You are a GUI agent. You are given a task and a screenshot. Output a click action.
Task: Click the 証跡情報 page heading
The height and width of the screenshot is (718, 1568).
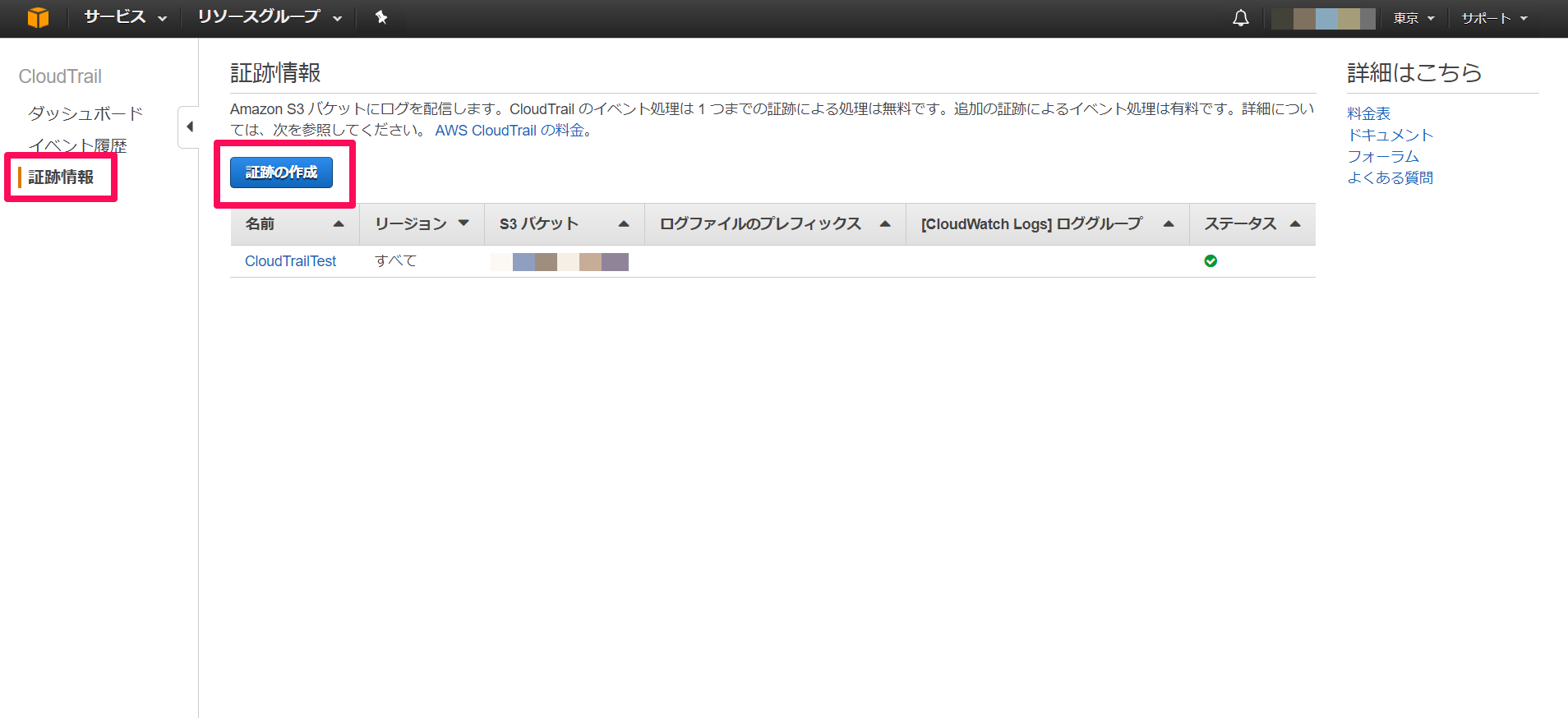tap(275, 73)
